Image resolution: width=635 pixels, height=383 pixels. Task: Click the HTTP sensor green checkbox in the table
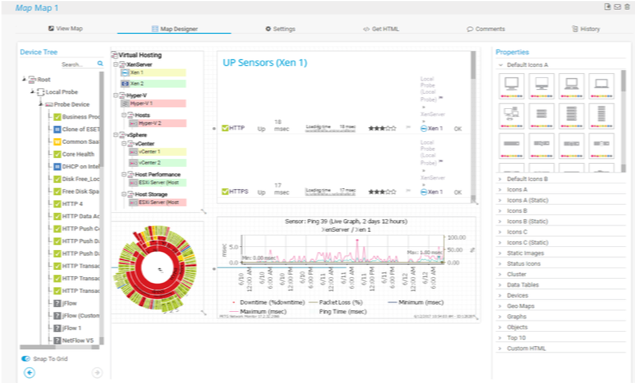tap(225, 128)
